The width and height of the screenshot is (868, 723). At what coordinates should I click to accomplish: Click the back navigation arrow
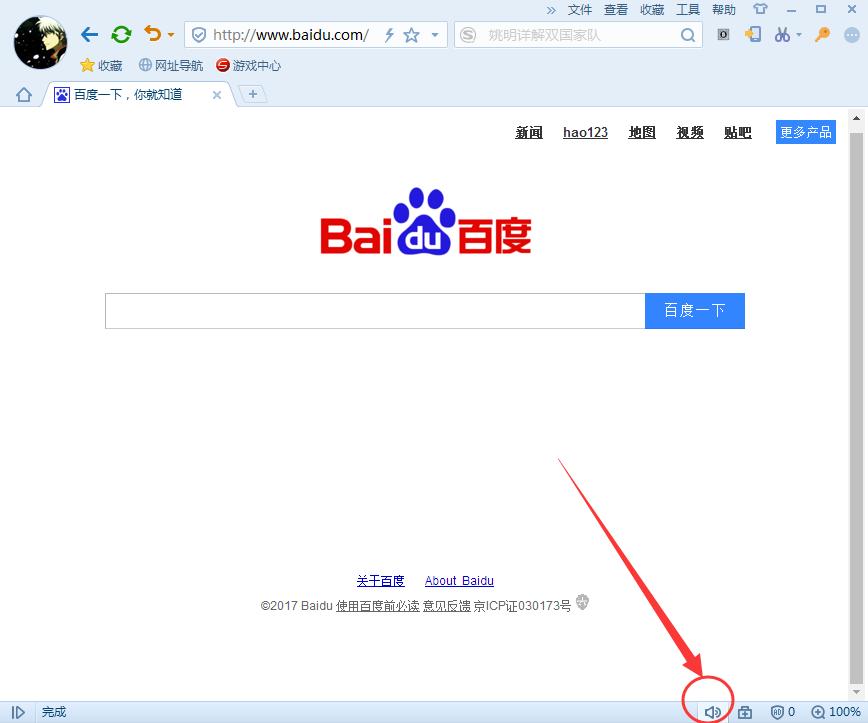89,35
